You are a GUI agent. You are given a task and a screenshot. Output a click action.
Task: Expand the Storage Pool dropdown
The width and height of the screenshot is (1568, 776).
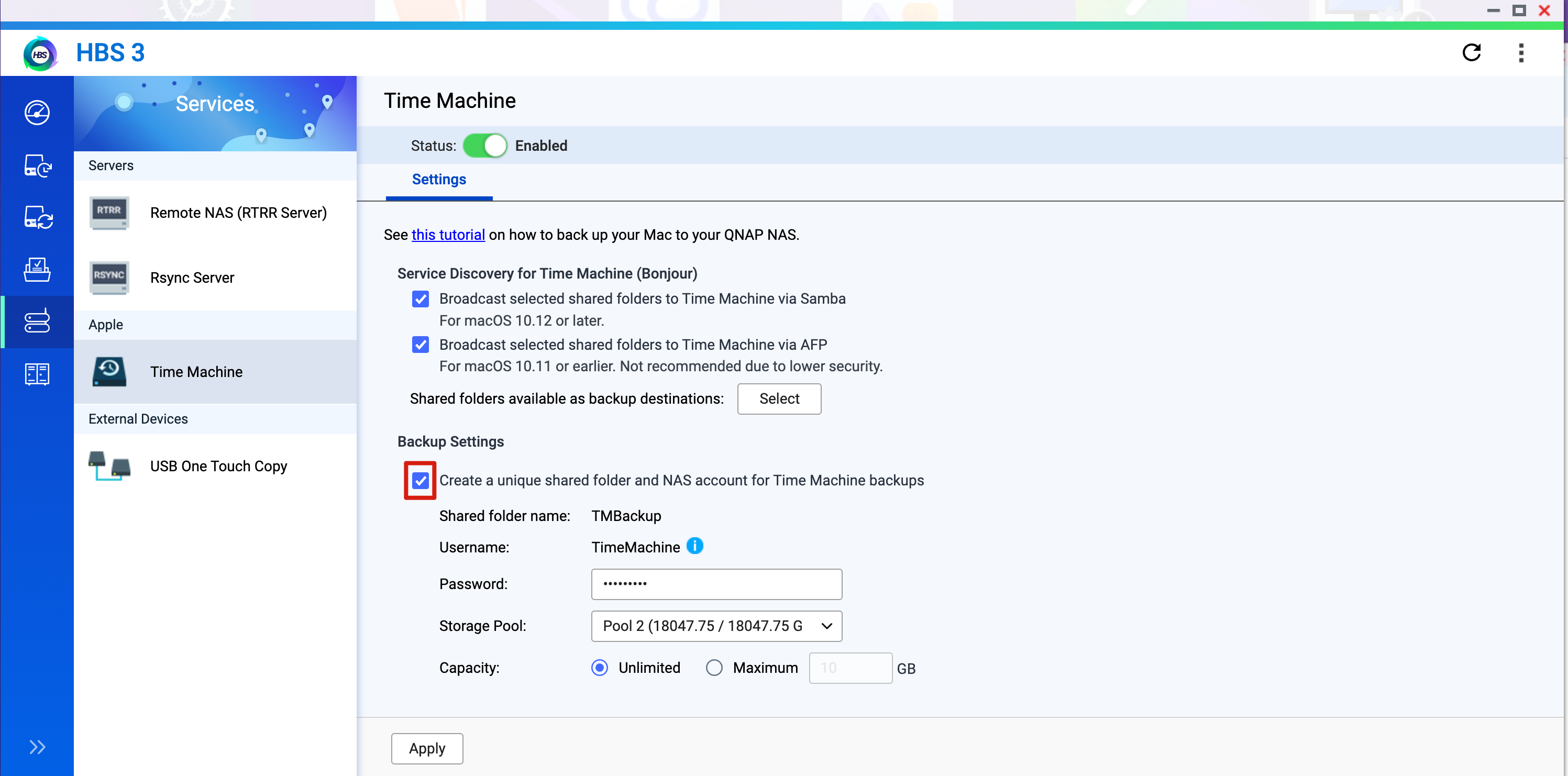coord(716,626)
